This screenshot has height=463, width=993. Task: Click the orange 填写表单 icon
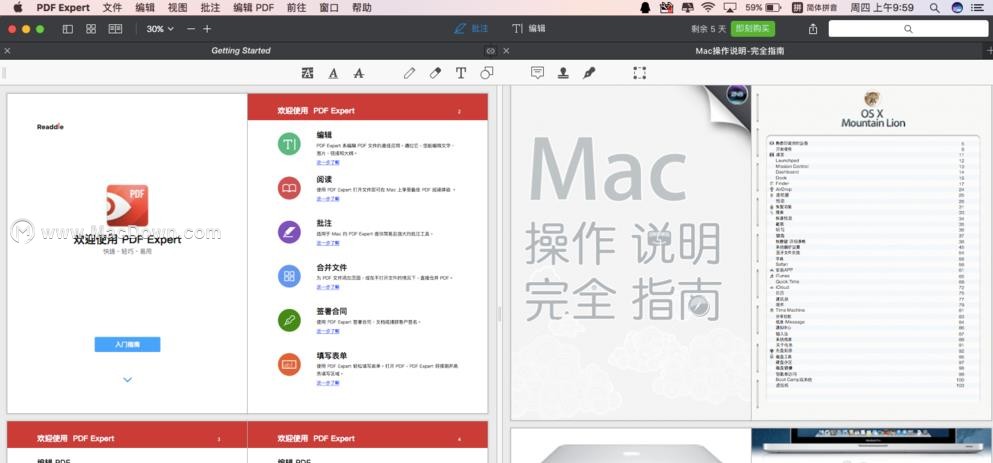coord(289,364)
